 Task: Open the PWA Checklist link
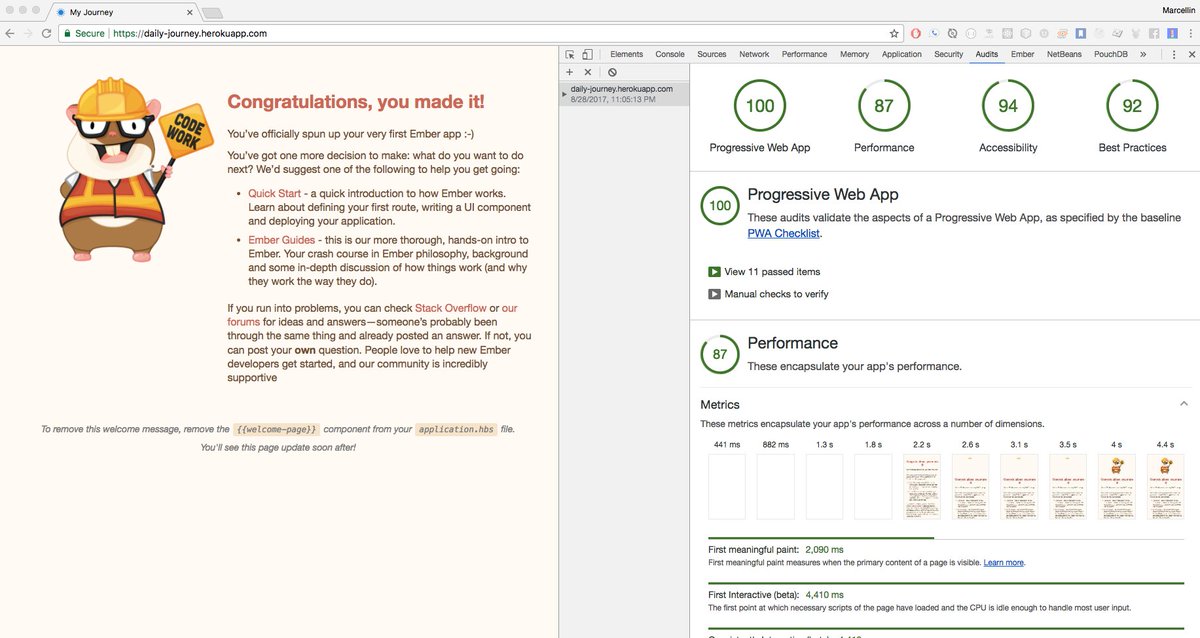tap(784, 233)
